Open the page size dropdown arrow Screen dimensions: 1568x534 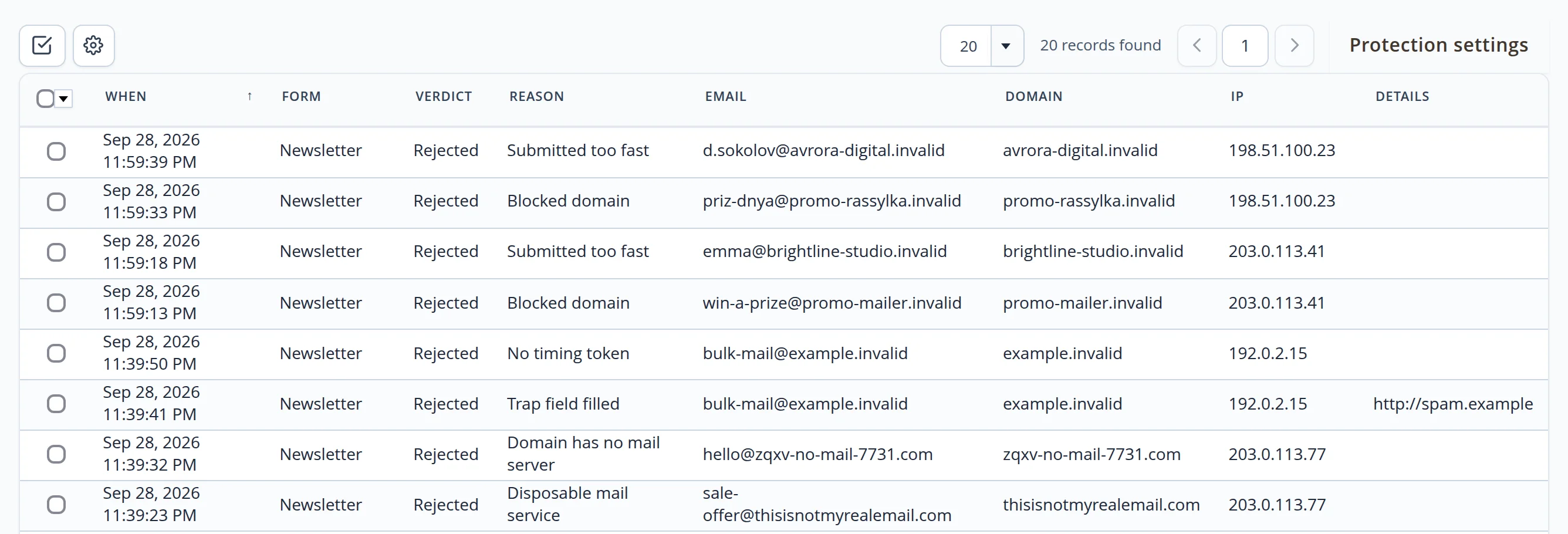point(1006,46)
